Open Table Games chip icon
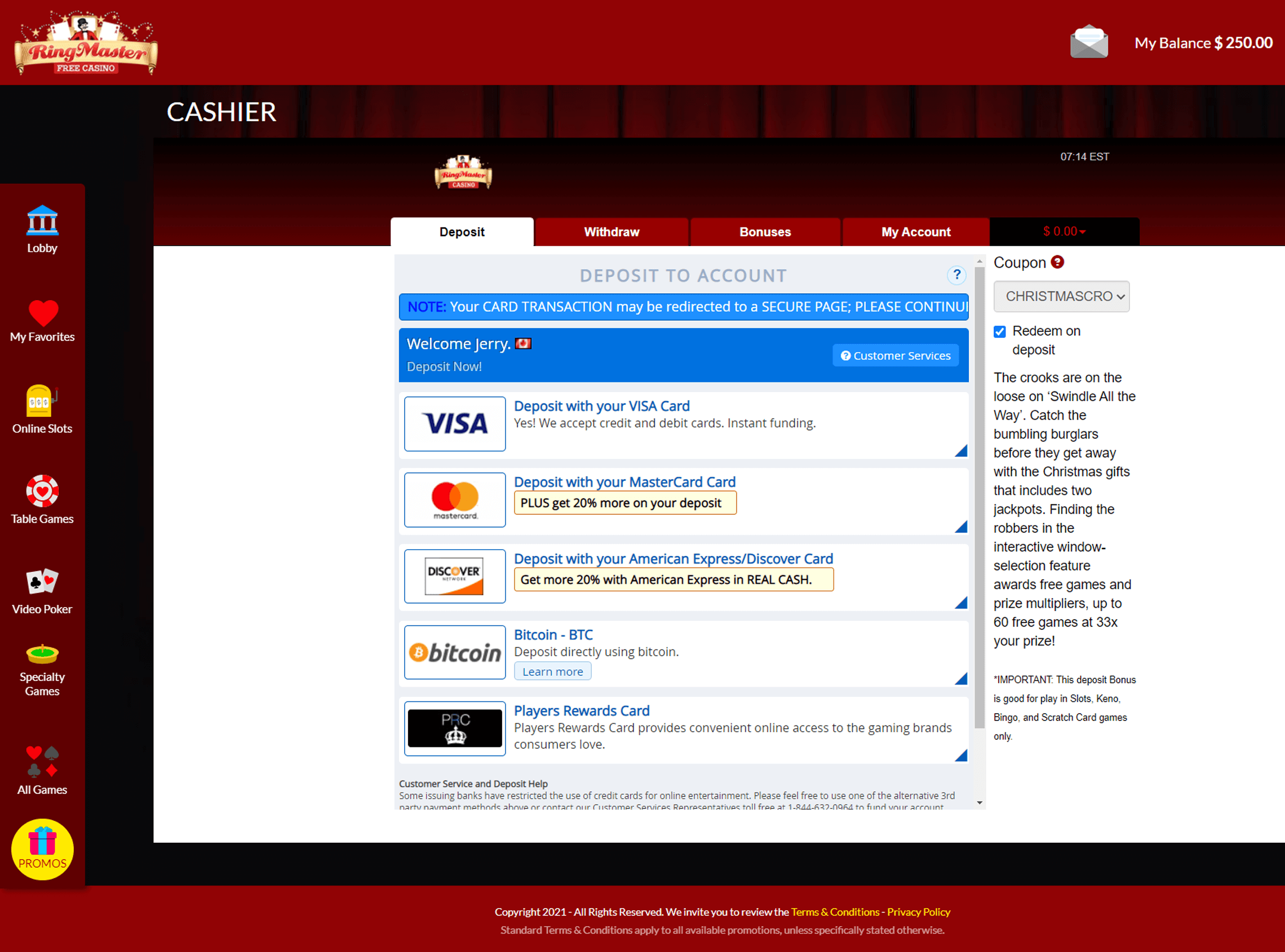1285x952 pixels. coord(42,491)
